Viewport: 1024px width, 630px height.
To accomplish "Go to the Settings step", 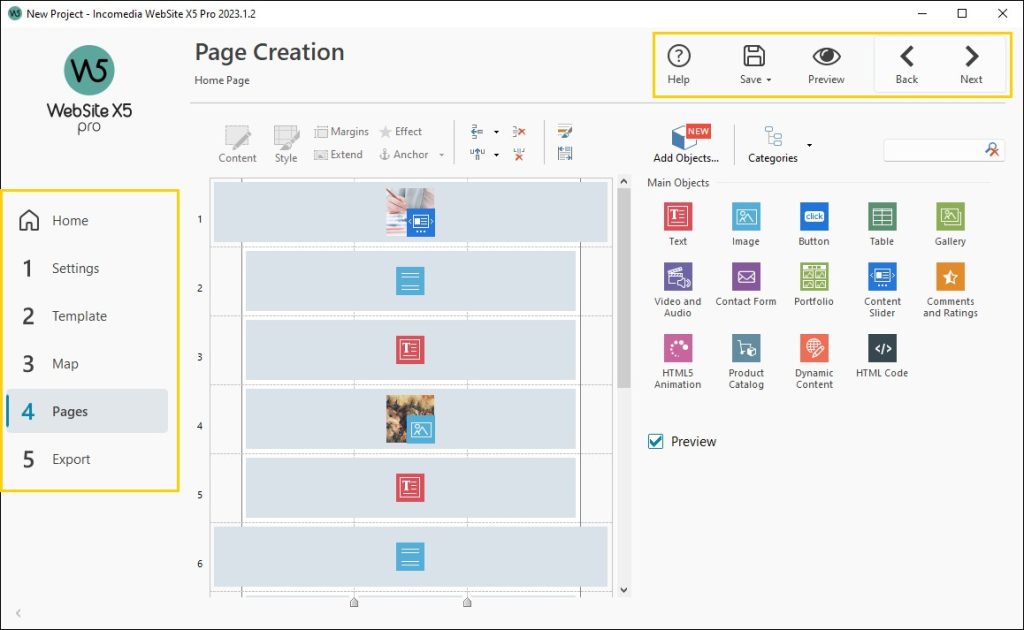I will pyautogui.click(x=75, y=268).
